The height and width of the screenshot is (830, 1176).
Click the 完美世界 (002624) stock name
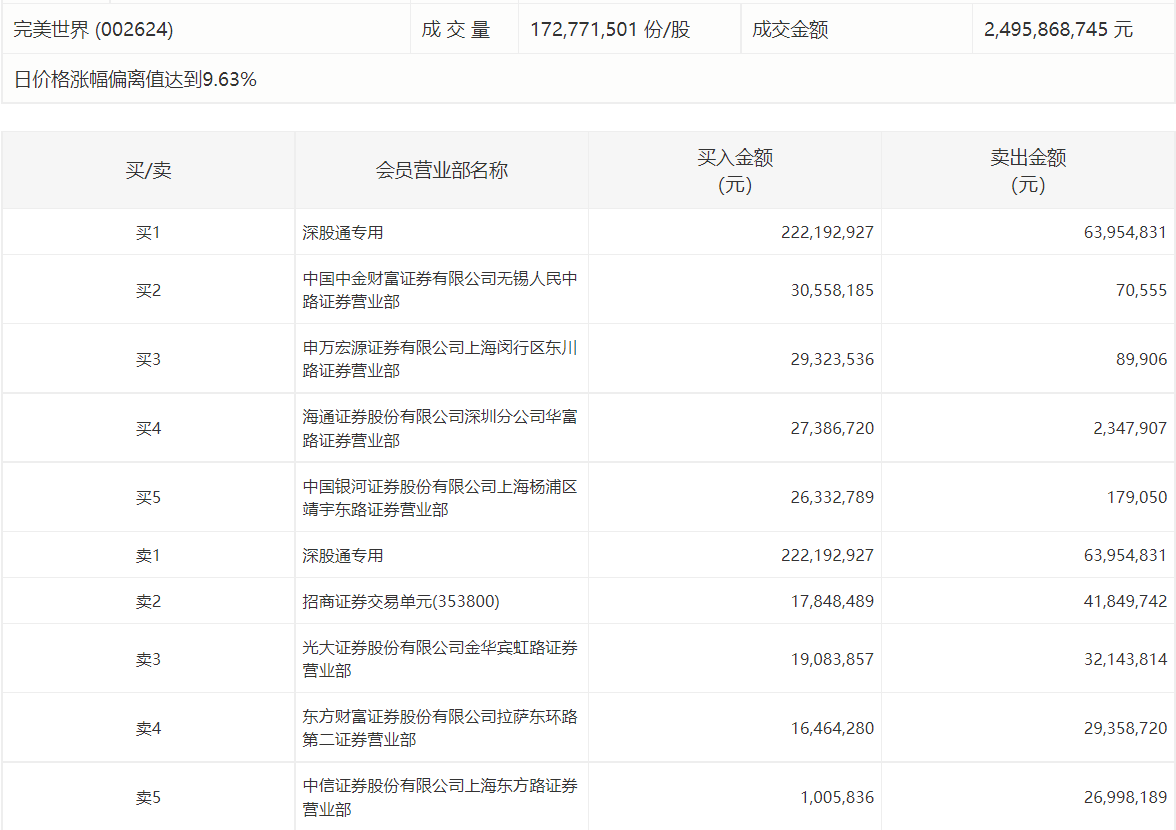coord(93,30)
